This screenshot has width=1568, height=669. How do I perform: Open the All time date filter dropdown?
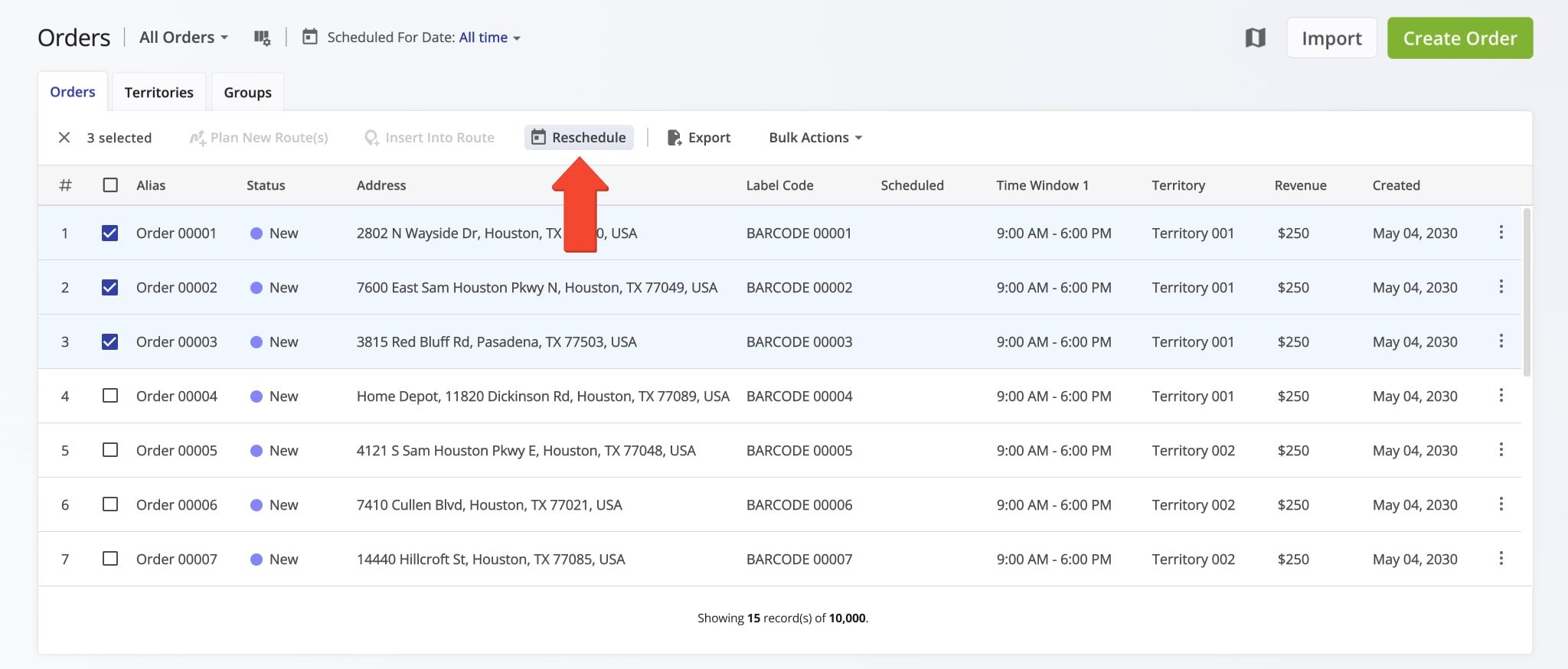click(490, 38)
